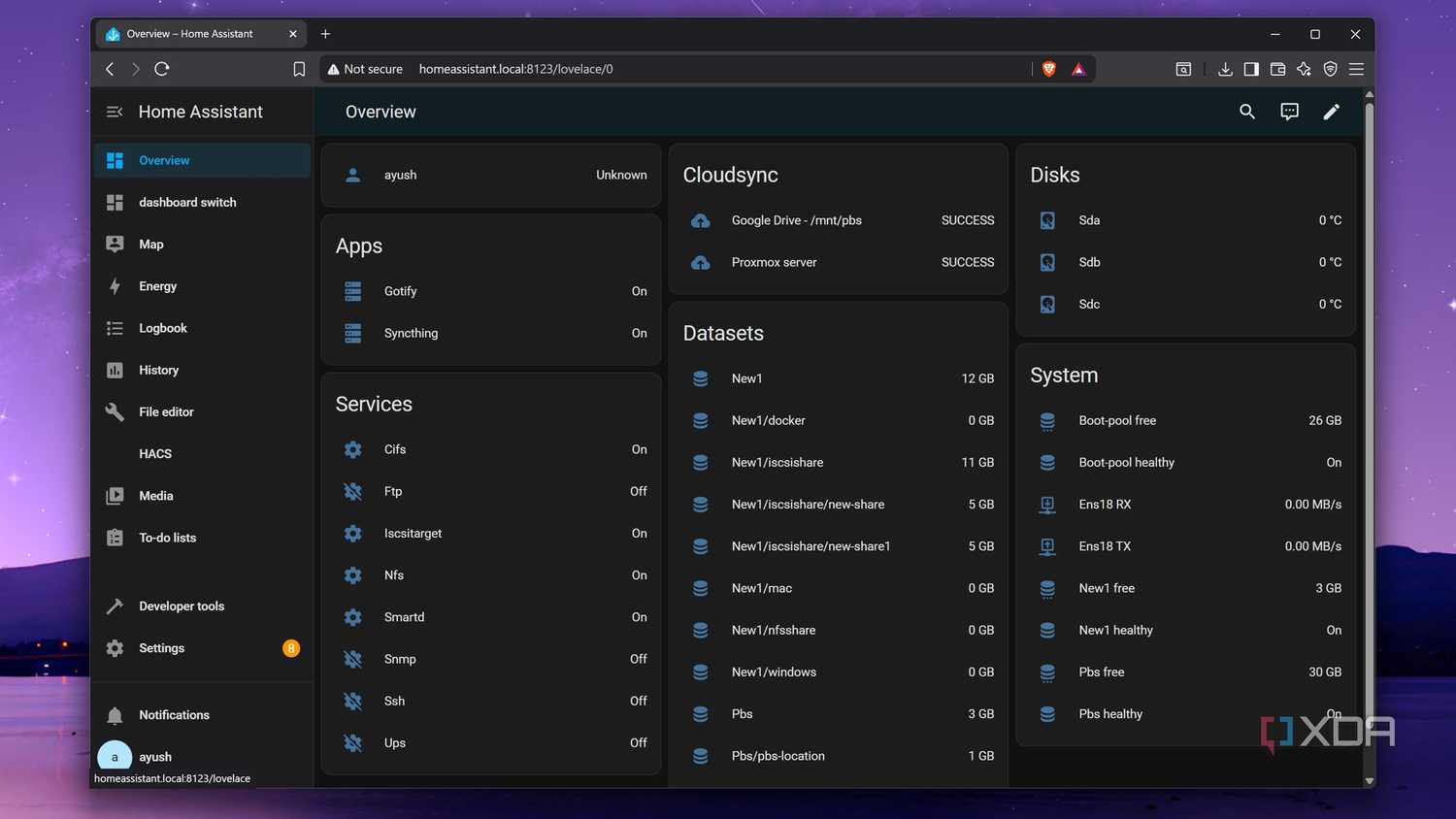Bookmark this page icon
This screenshot has width=1456, height=819.
299,69
